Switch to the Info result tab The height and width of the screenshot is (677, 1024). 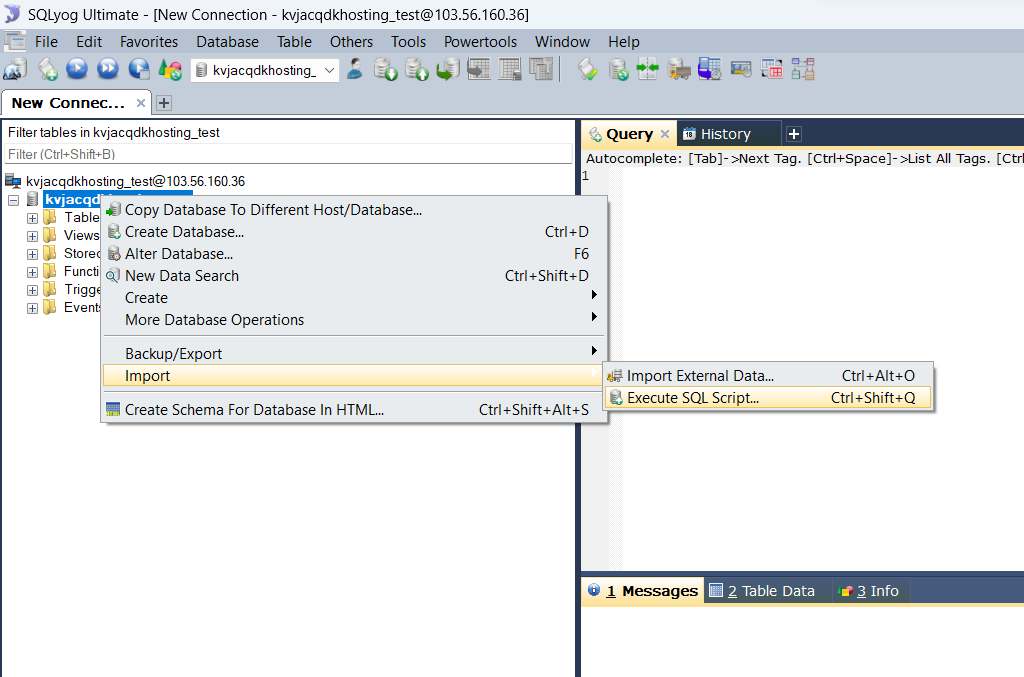pos(869,591)
